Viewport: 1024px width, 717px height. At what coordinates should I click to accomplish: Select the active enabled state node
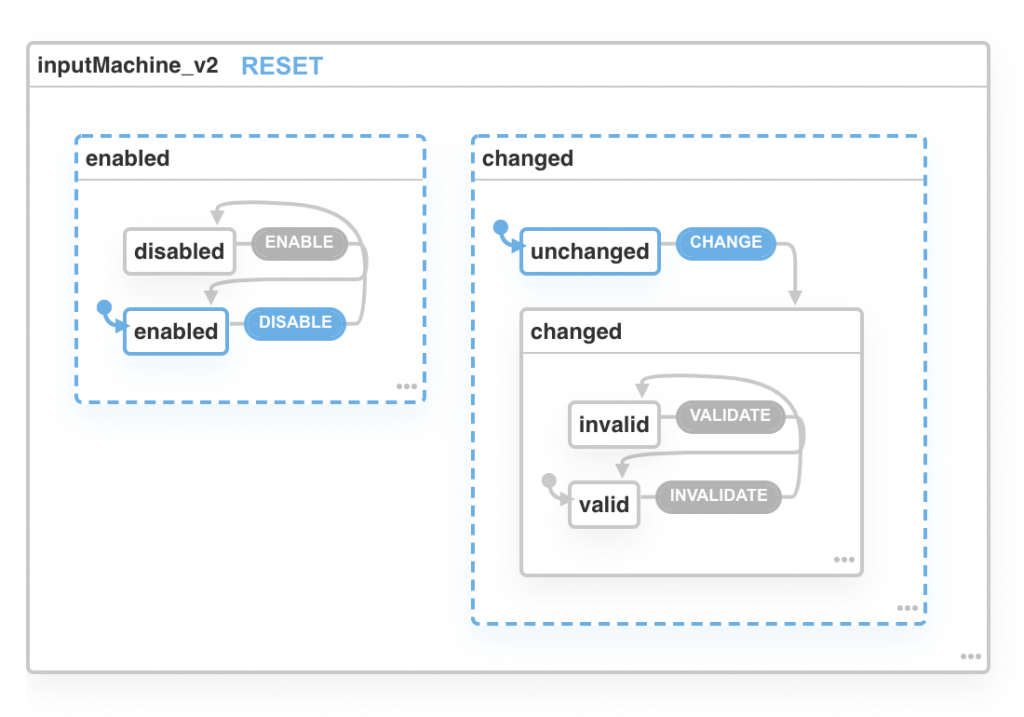(x=176, y=332)
